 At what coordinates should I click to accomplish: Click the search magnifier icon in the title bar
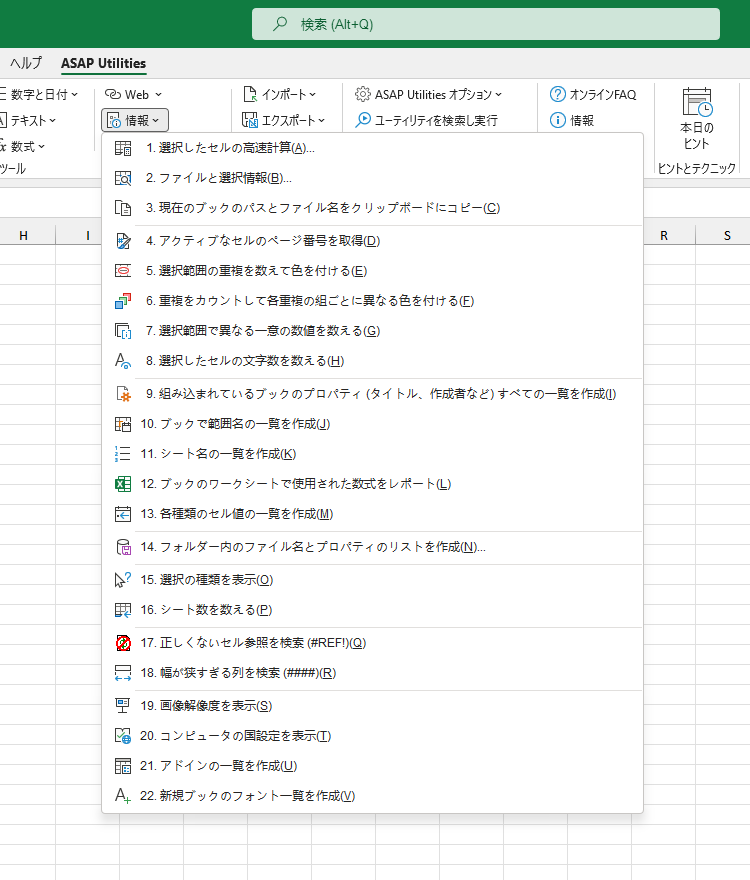280,24
